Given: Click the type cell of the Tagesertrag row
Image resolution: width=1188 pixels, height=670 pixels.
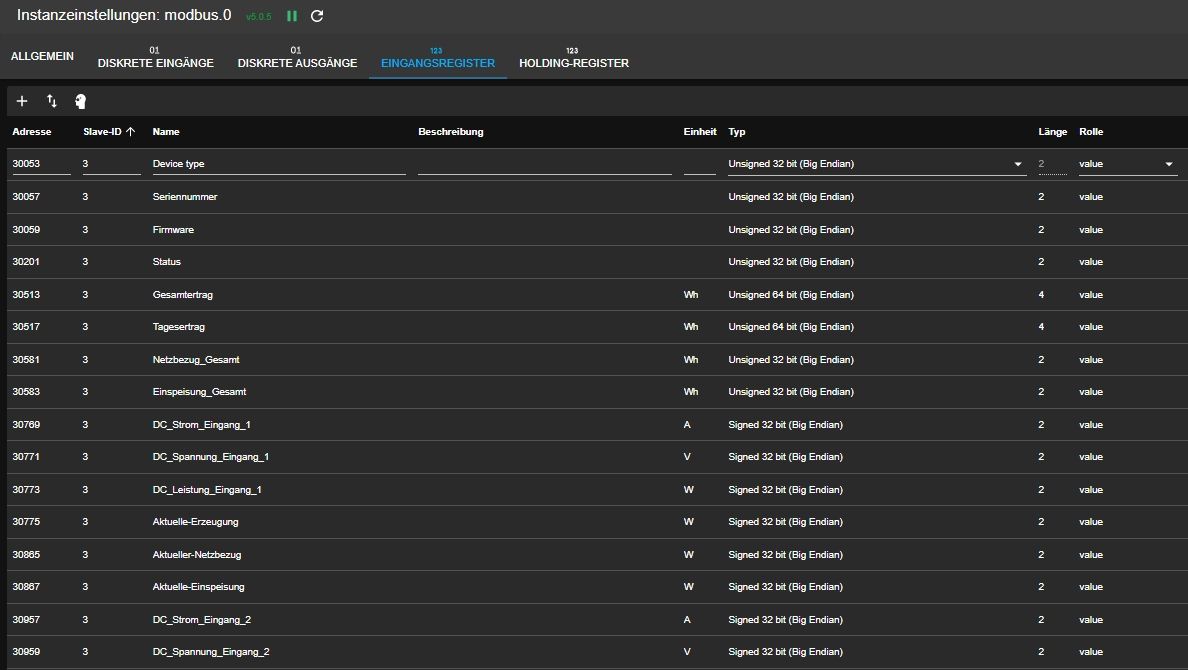Looking at the screenshot, I should click(791, 327).
